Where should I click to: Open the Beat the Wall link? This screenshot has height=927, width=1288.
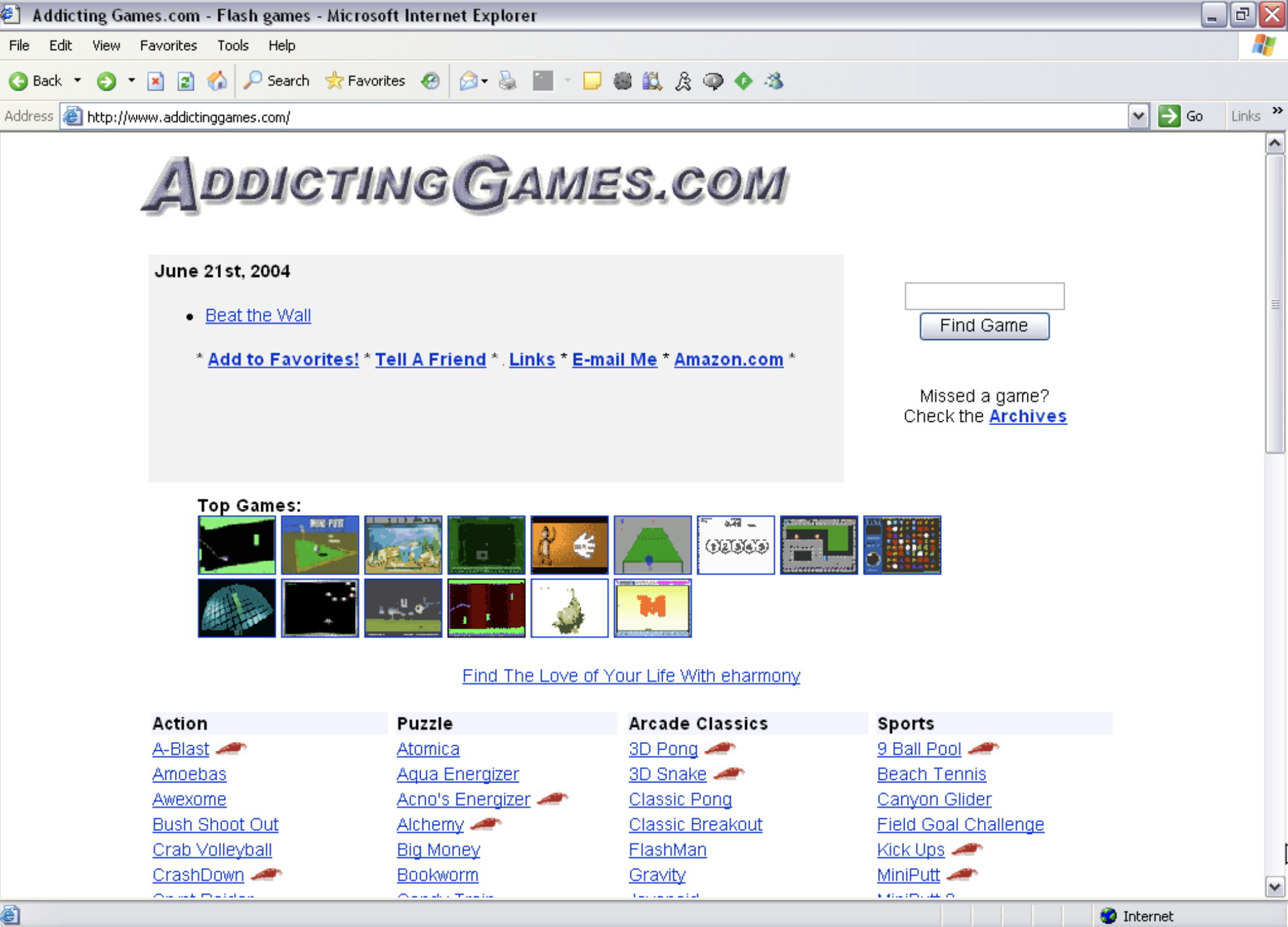pyautogui.click(x=258, y=315)
